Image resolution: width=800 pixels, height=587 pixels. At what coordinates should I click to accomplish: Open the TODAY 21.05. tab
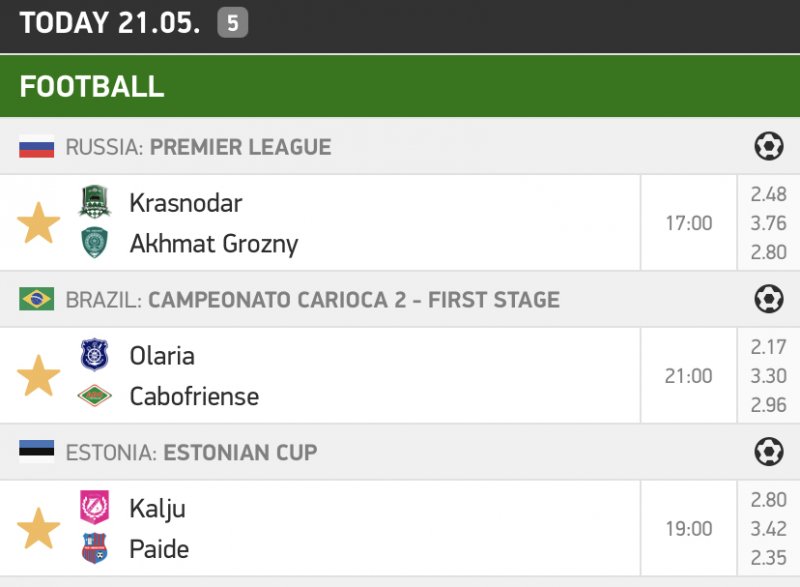pyautogui.click(x=110, y=23)
